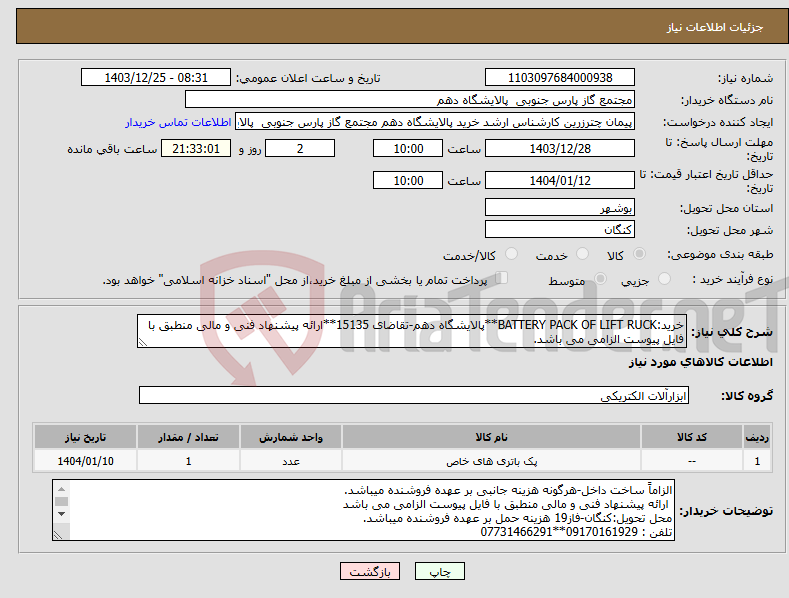Click the buyer notes scrollbar down arrow

click(x=61, y=514)
